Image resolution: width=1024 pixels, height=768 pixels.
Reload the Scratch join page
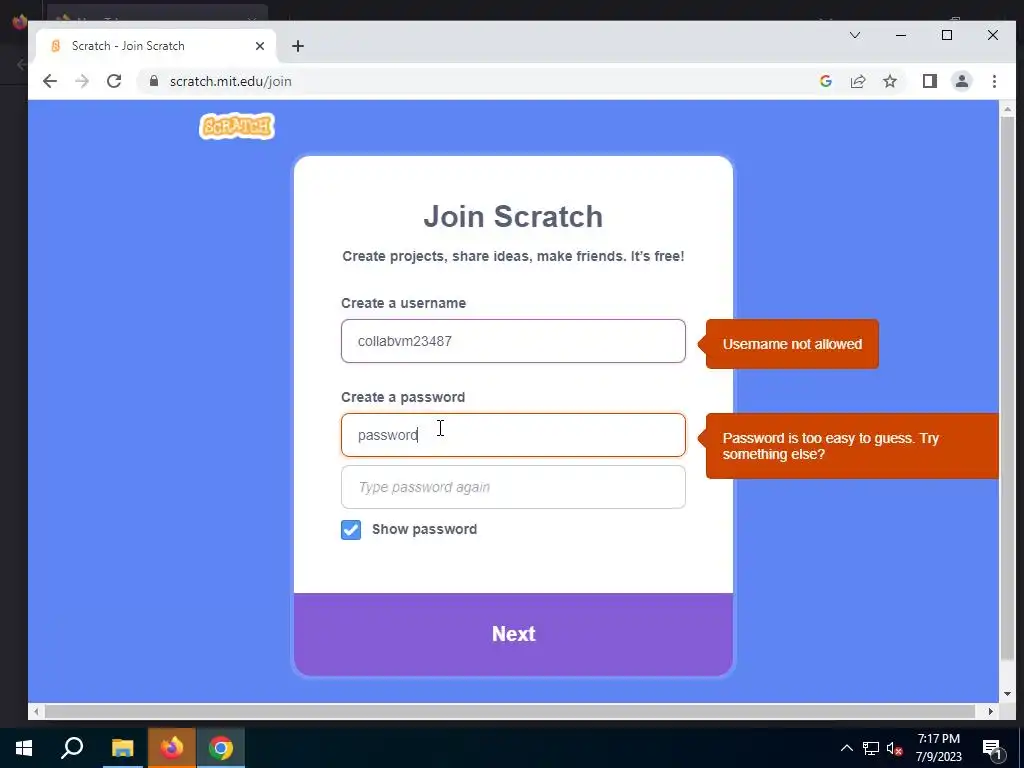point(114,81)
